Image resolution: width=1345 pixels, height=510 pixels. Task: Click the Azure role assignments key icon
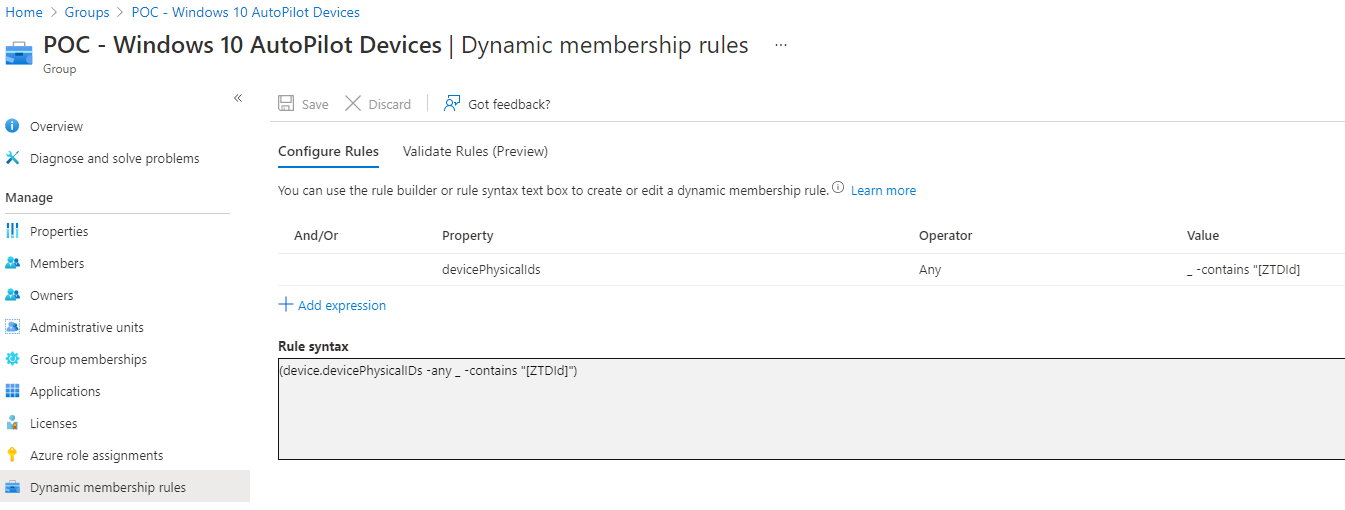coord(12,455)
